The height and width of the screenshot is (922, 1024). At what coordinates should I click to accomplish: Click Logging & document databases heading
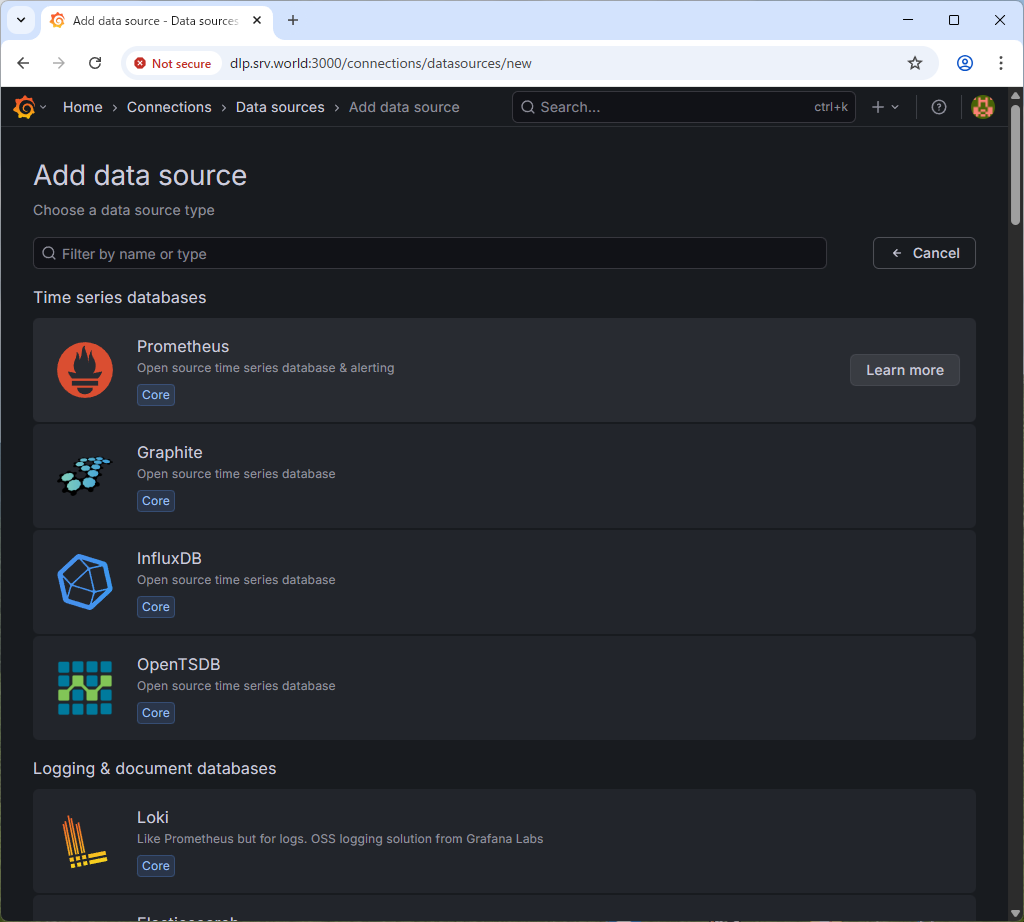point(155,769)
